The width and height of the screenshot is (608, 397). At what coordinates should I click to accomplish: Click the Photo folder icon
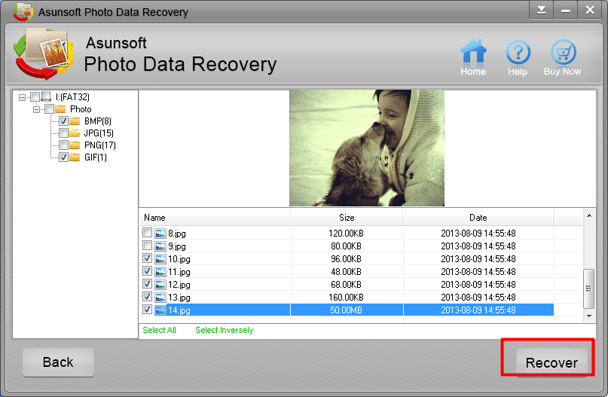60,109
